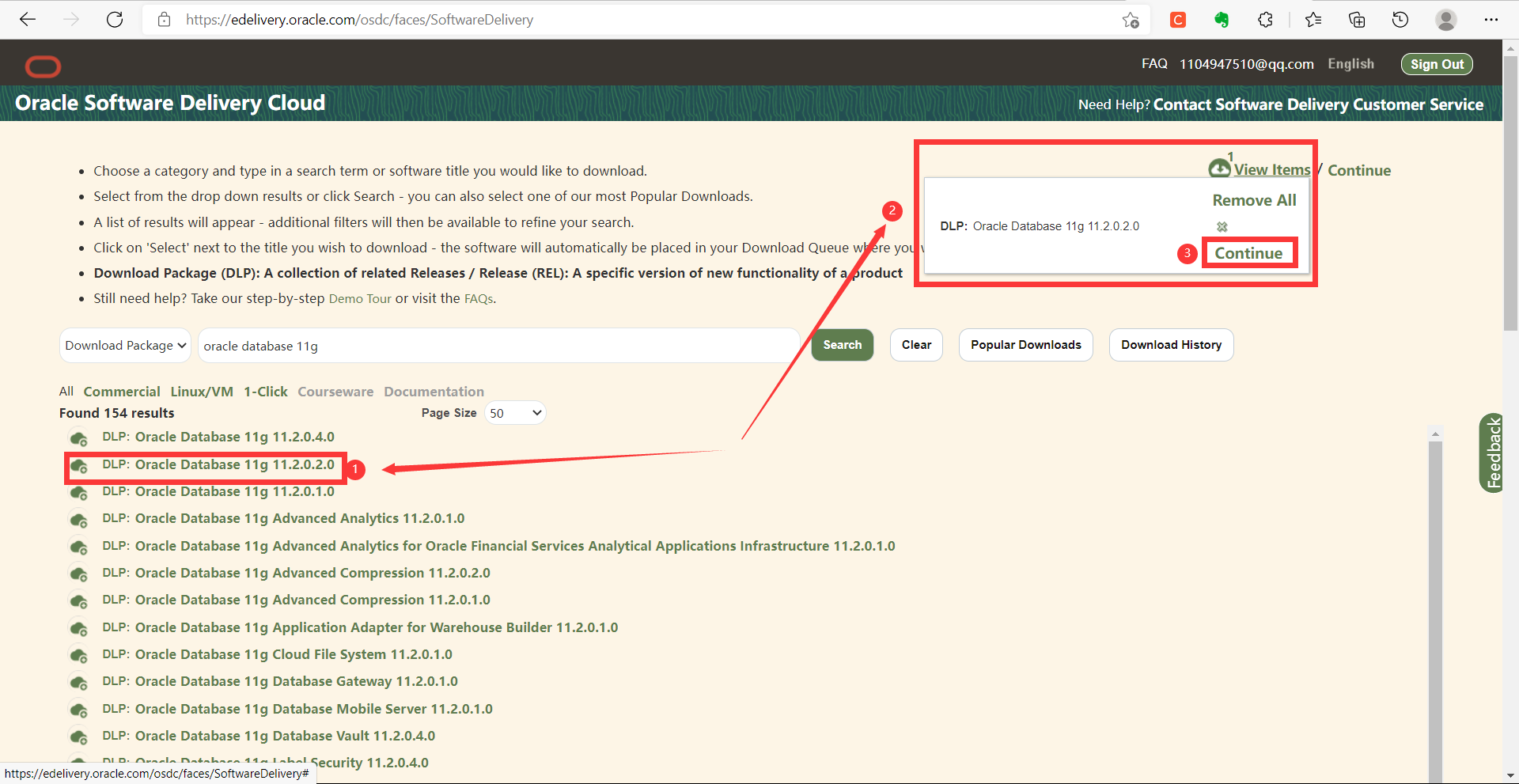Open the red C extension icon
1519x784 pixels.
[1178, 20]
